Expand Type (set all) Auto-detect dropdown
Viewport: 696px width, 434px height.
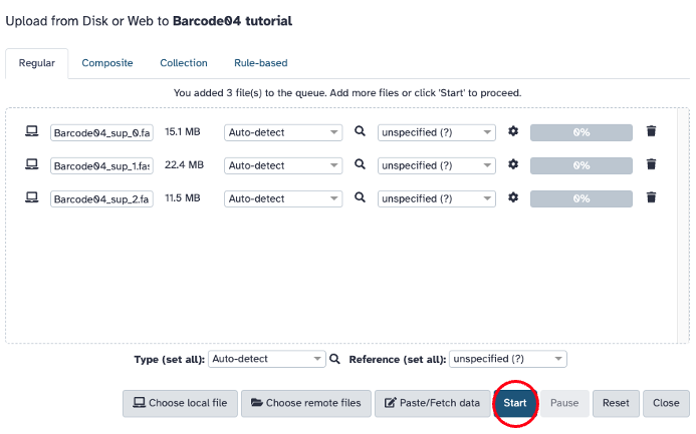coord(267,359)
